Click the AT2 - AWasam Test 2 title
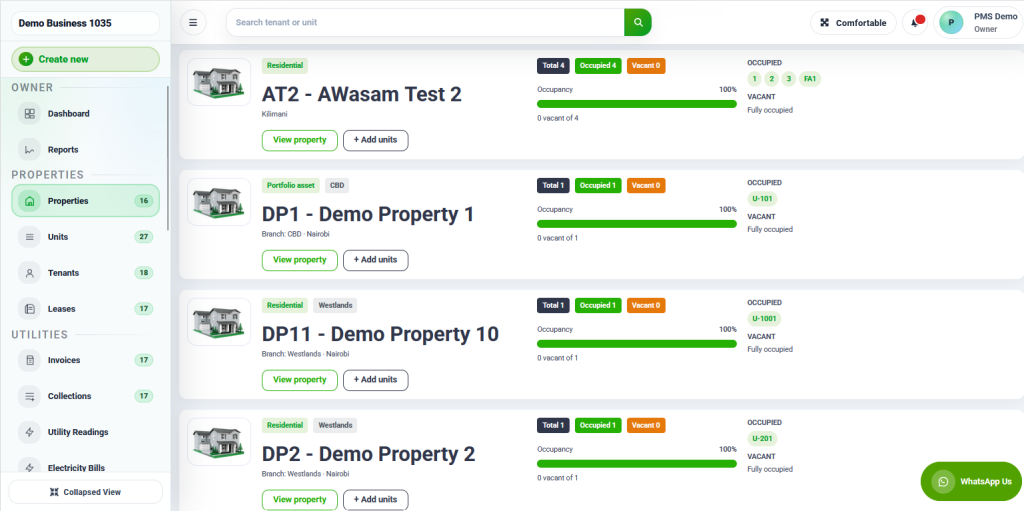This screenshot has height=511, width=1024. click(x=362, y=94)
